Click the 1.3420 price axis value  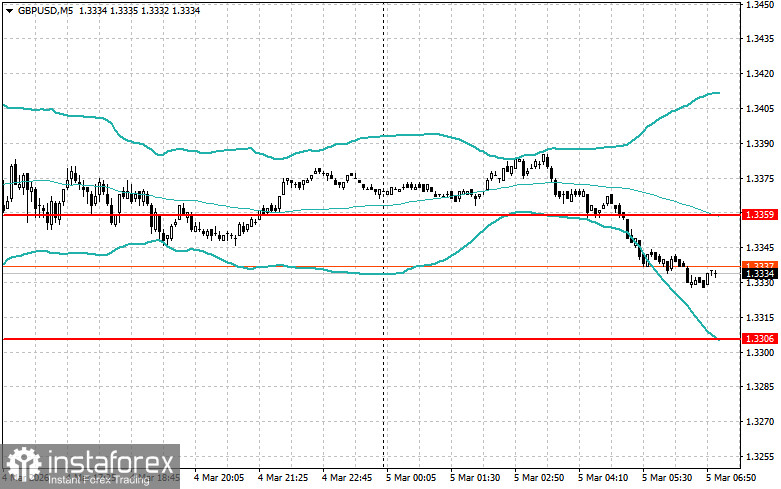[x=760, y=74]
